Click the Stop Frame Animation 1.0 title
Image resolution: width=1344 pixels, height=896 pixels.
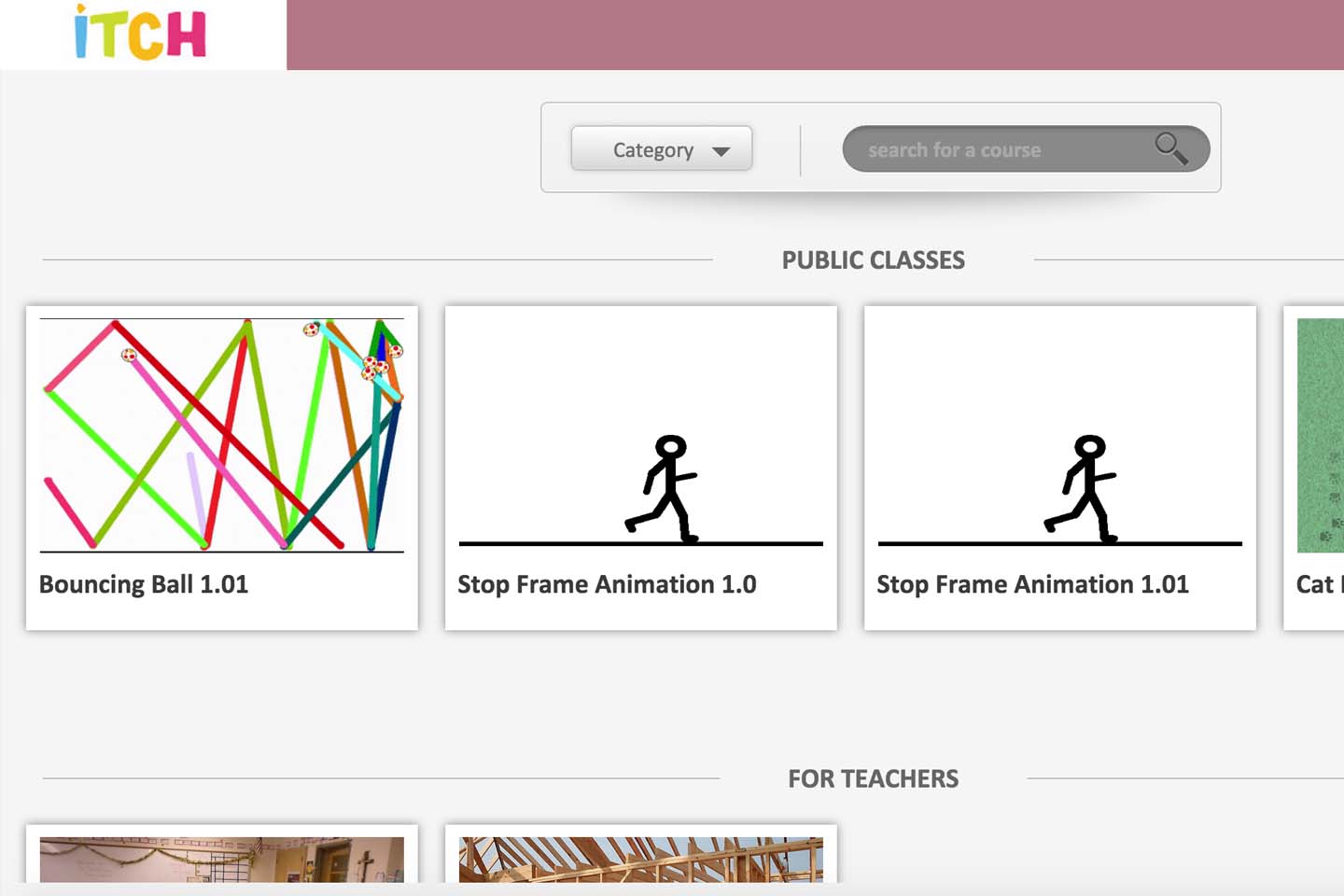click(607, 584)
